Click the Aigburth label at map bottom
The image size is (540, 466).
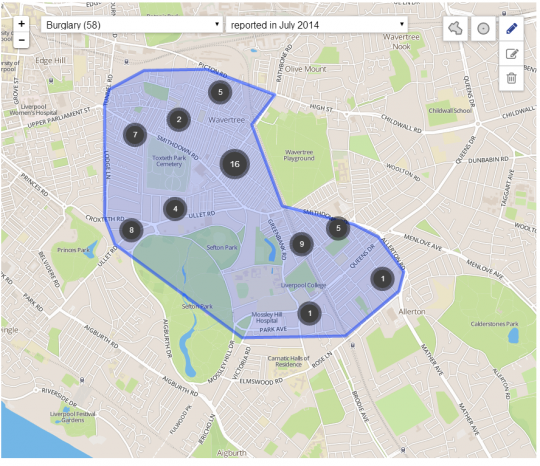pyautogui.click(x=231, y=453)
